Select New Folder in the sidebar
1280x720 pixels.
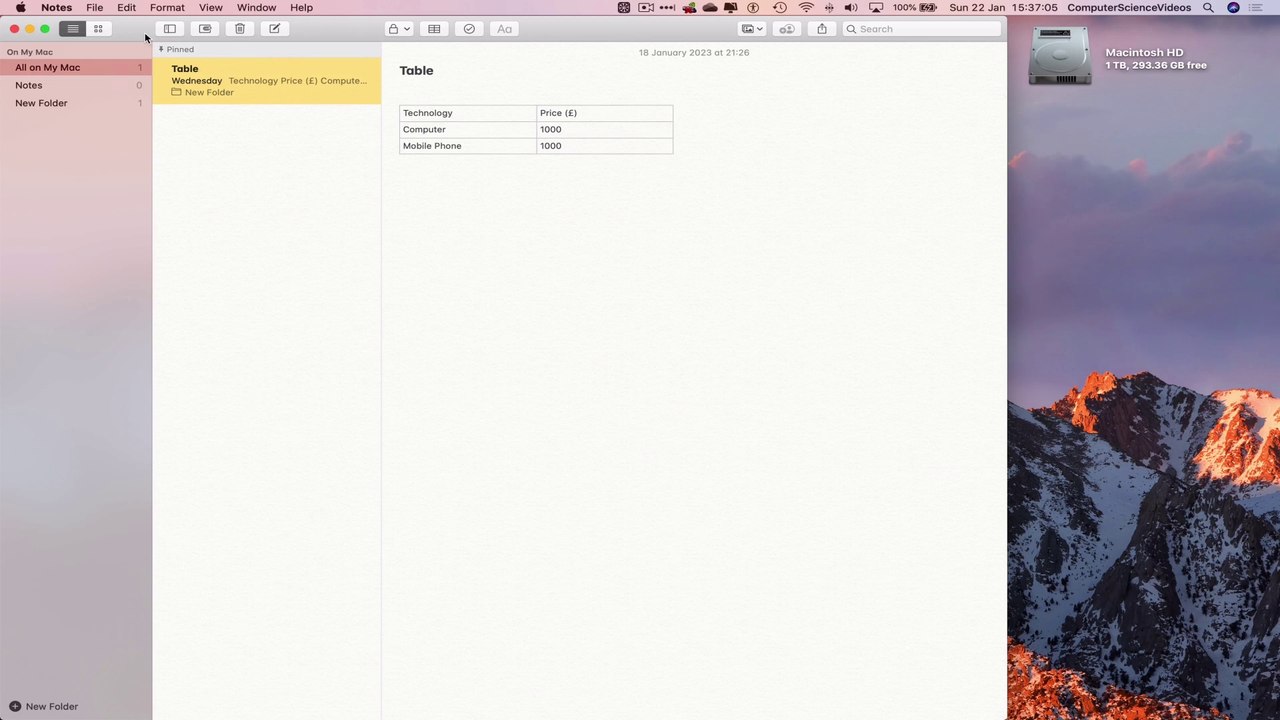[76, 103]
